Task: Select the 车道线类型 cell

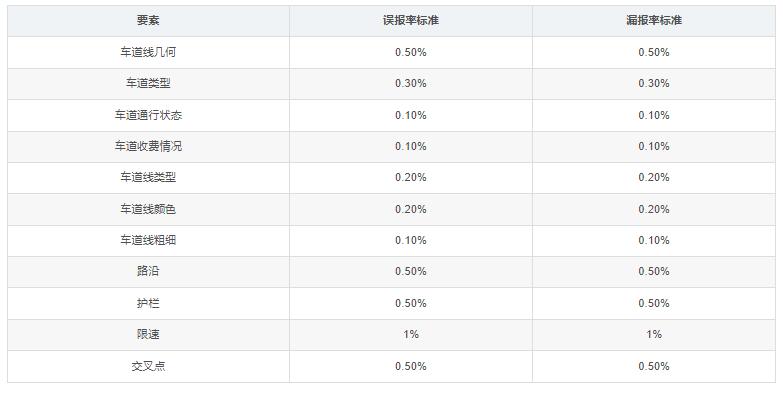Action: click(148, 177)
